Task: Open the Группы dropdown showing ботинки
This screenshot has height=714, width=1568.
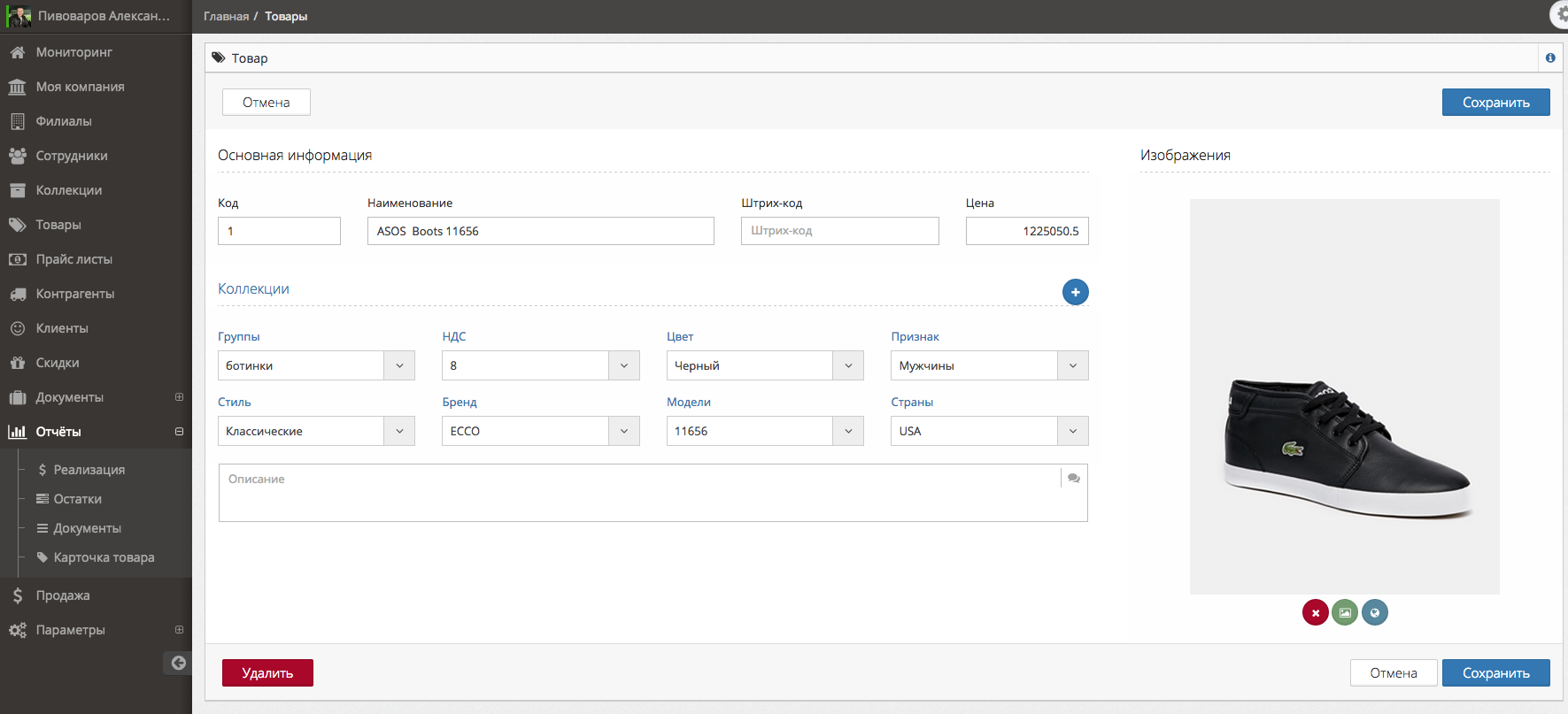Action: pyautogui.click(x=316, y=365)
